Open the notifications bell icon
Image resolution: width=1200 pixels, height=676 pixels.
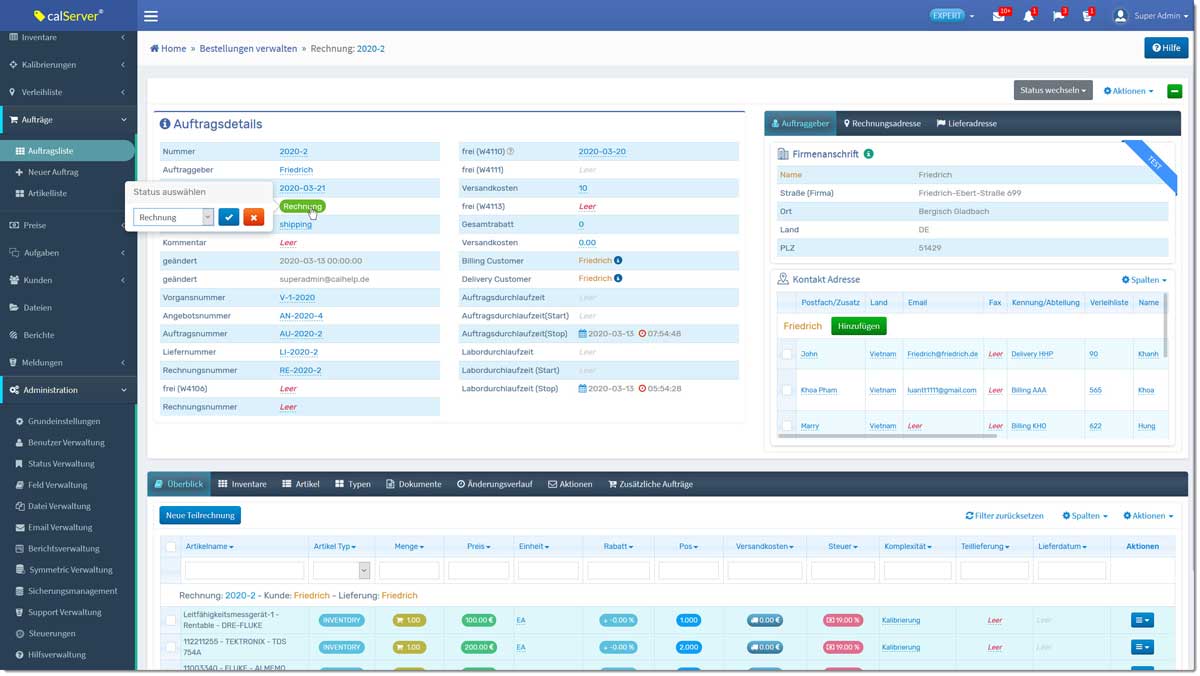tap(1028, 16)
